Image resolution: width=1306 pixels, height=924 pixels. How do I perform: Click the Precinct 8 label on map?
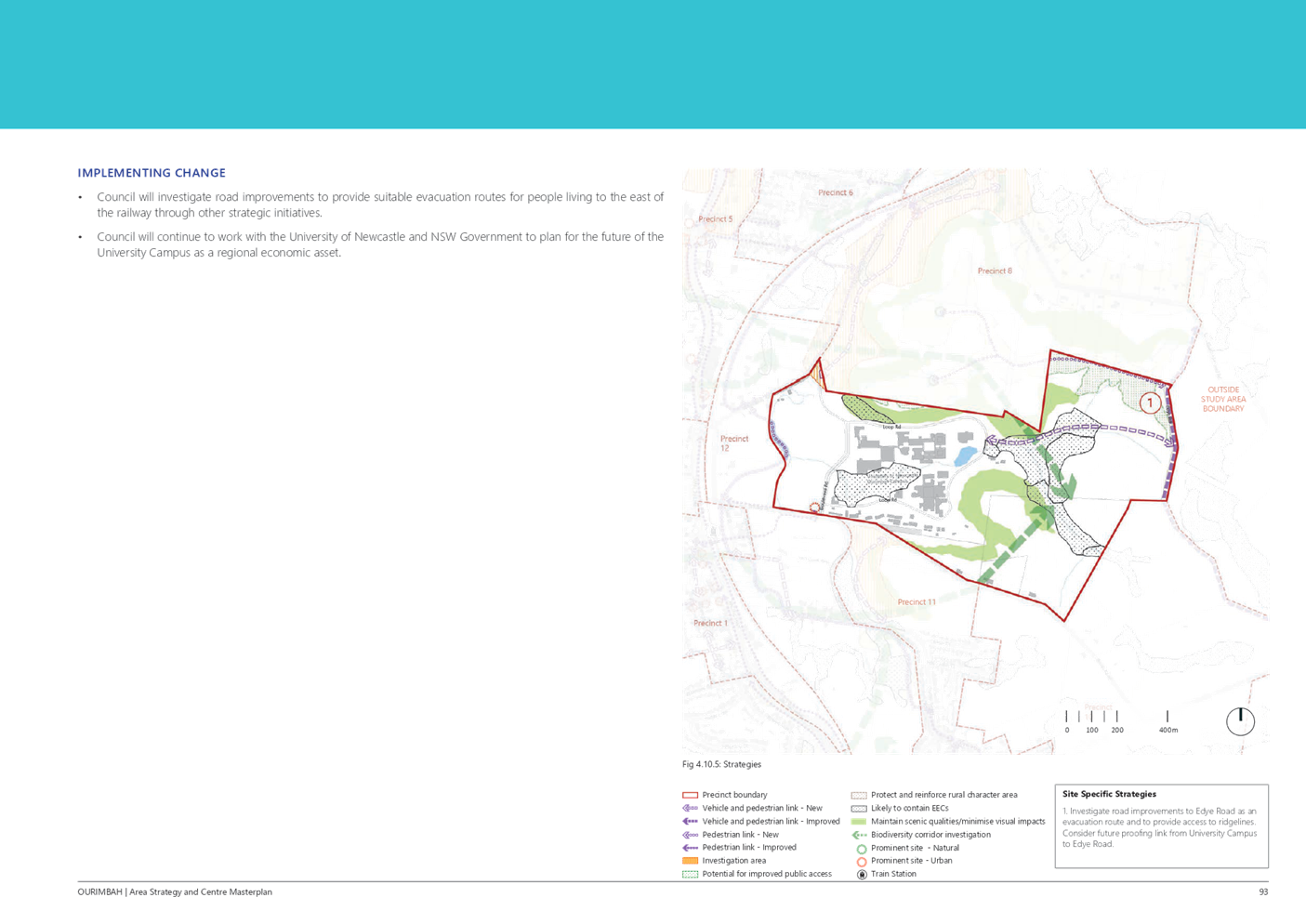994,271
